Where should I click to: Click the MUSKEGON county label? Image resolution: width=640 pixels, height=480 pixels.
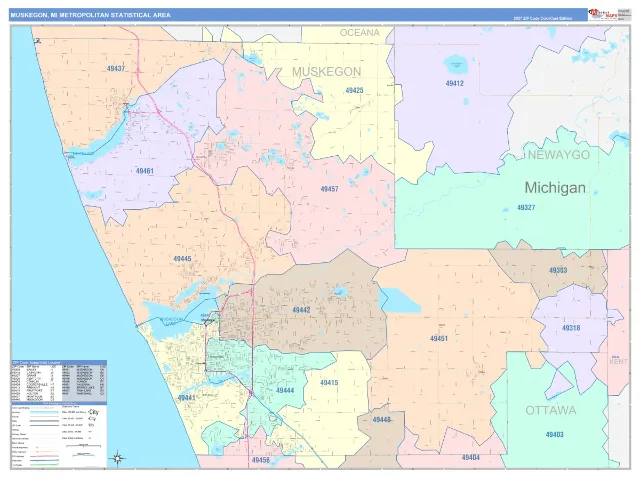click(327, 72)
